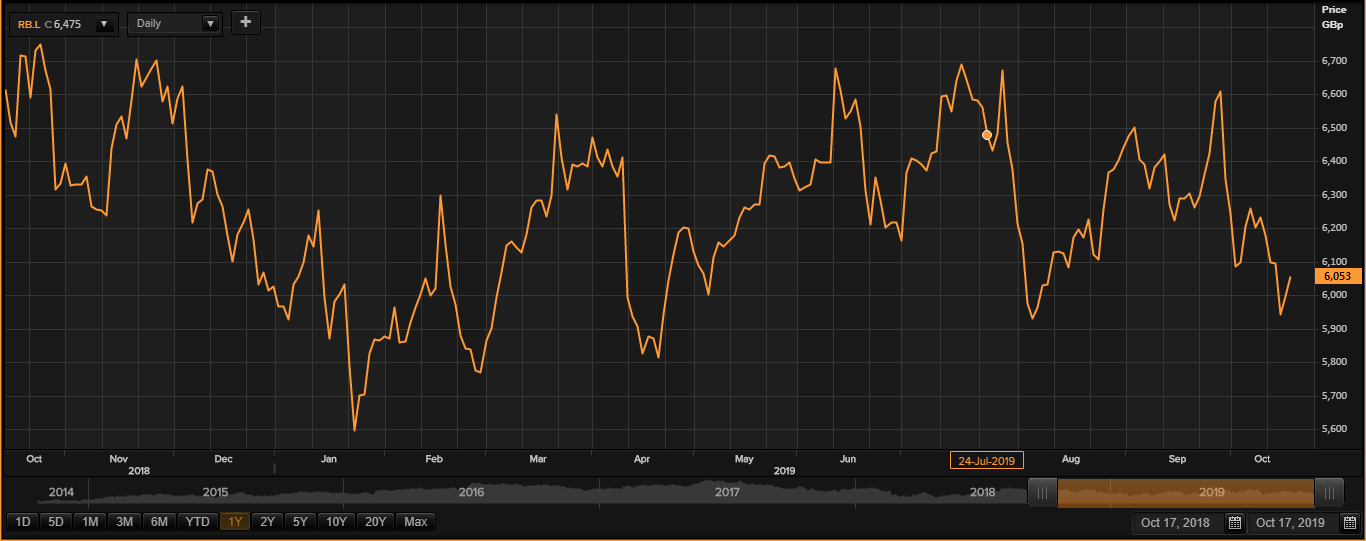Click 2014 in the navigator timeline
Screen dimensions: 1366x541
pos(61,492)
